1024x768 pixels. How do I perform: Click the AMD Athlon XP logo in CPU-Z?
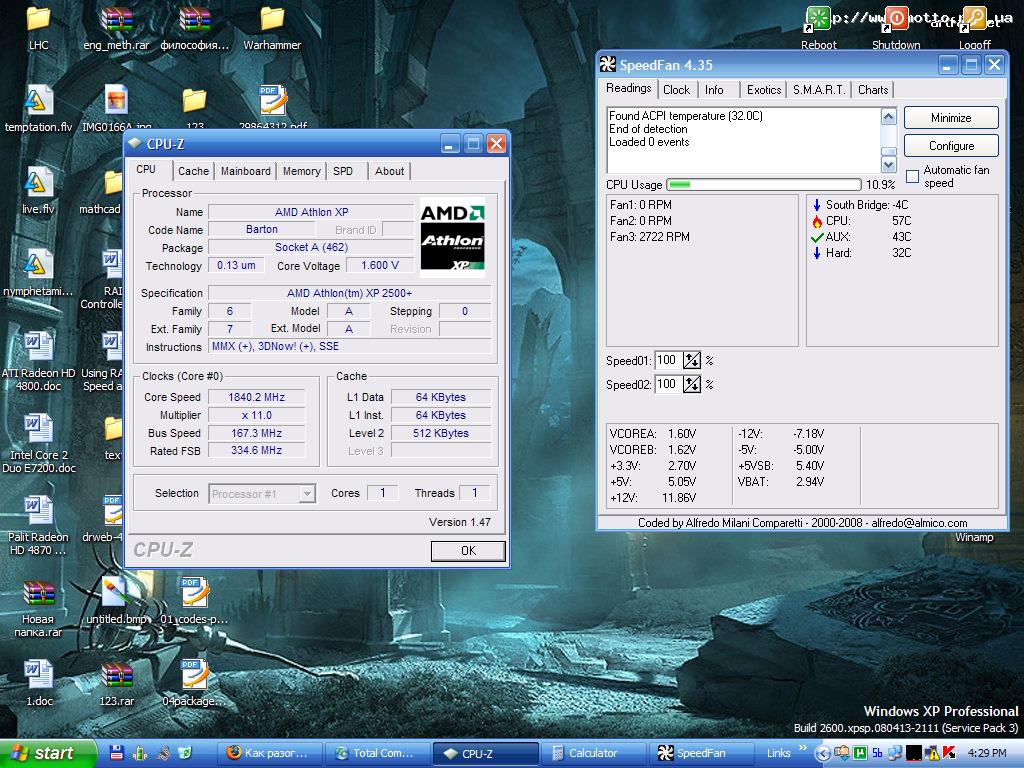coord(452,236)
